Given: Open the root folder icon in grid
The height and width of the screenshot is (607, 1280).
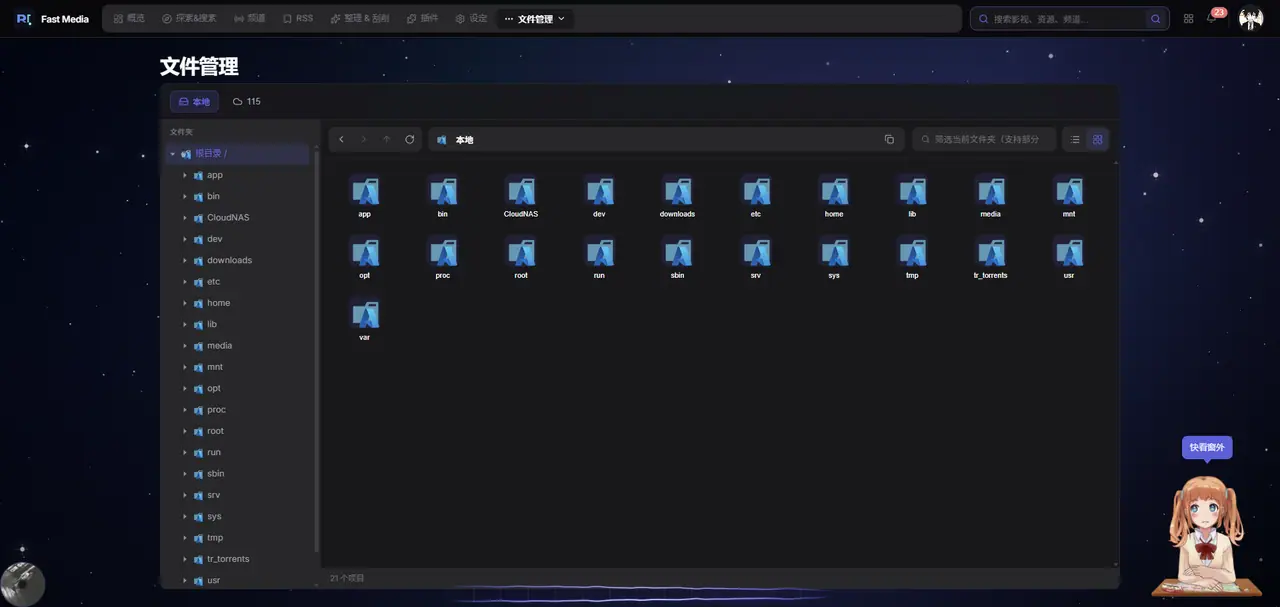Looking at the screenshot, I should (521, 252).
